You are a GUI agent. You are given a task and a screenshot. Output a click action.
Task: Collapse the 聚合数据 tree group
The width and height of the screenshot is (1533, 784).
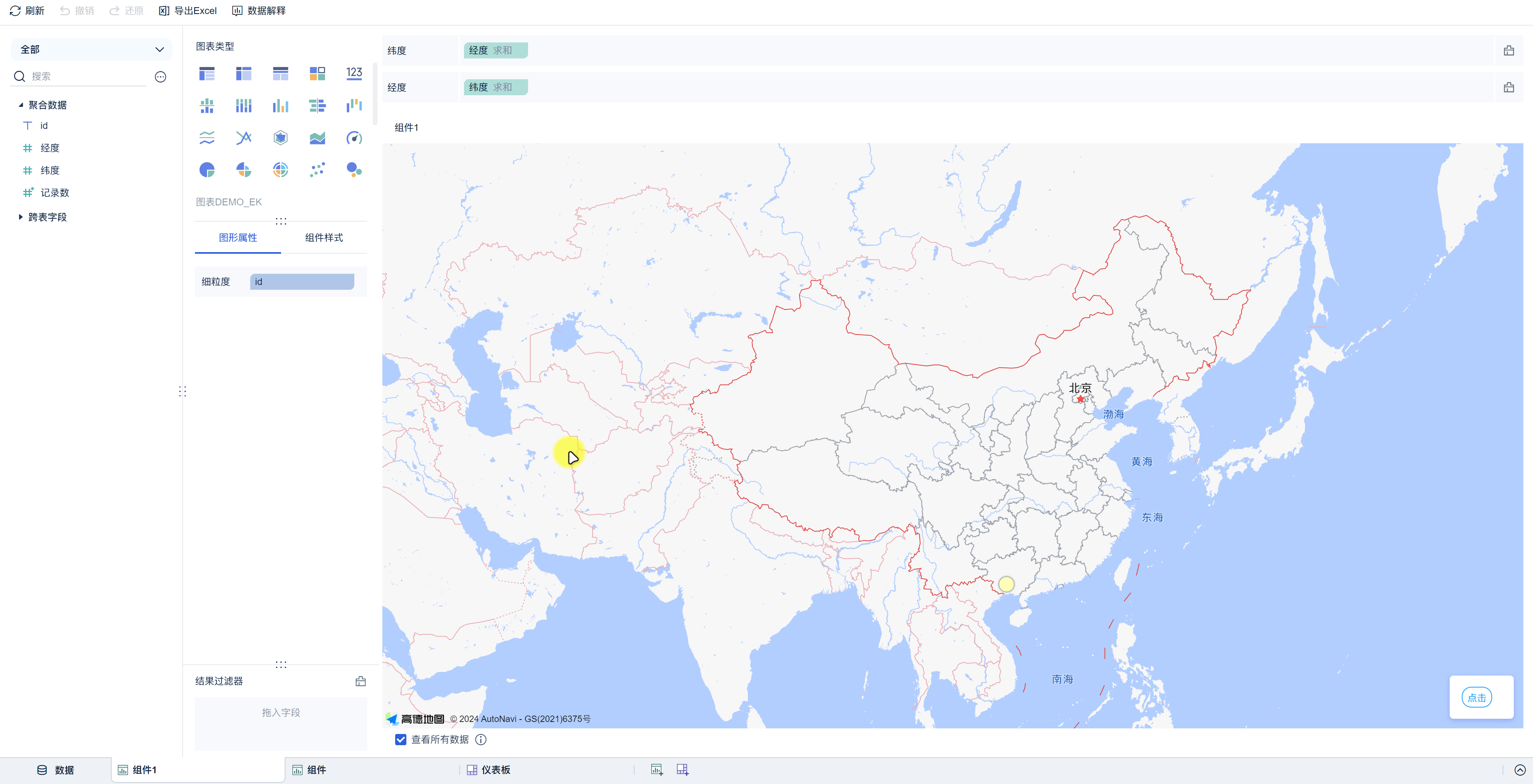[21, 105]
